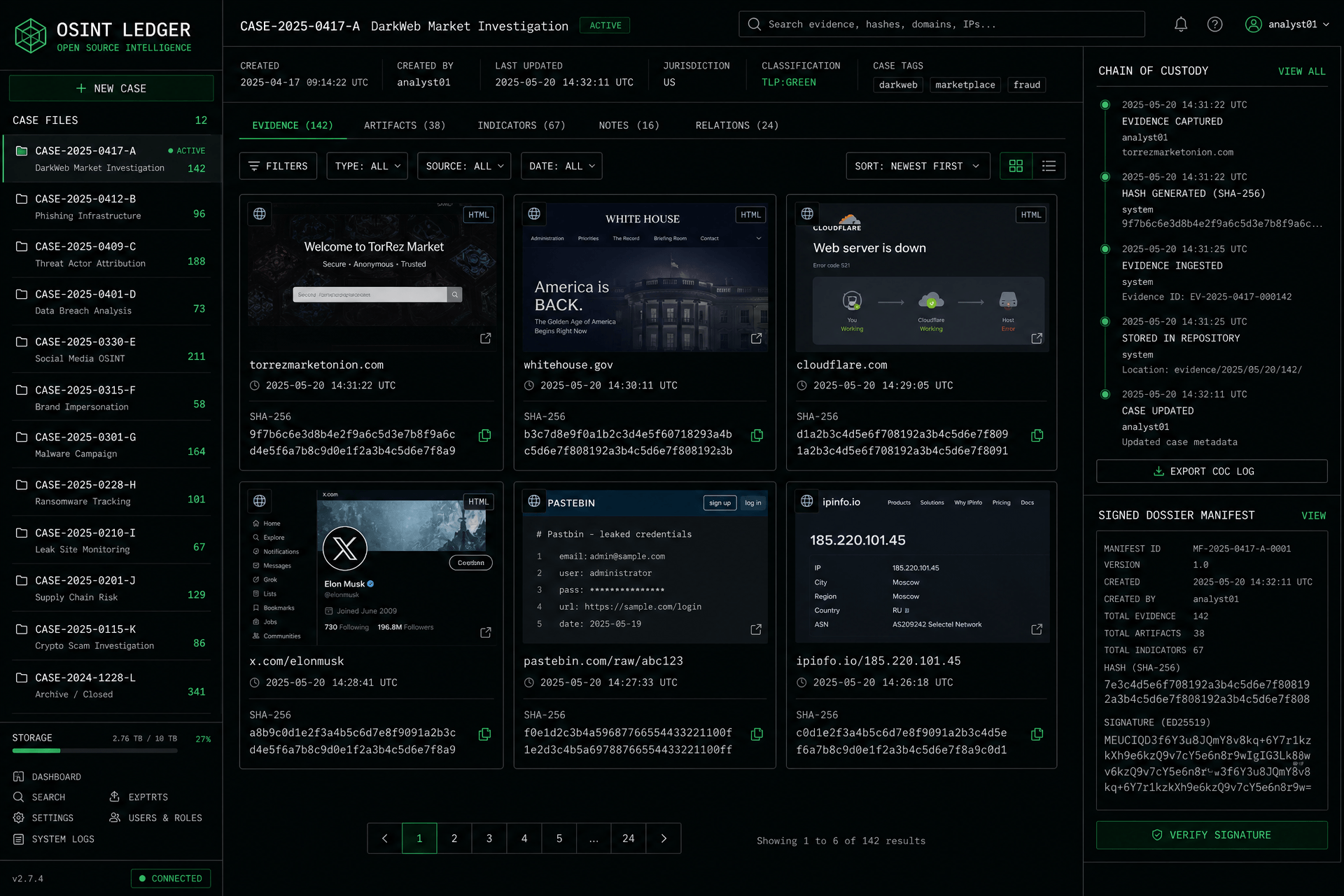Switch to the Notes (16) tab
Image resolution: width=1344 pixels, height=896 pixels.
(x=629, y=125)
